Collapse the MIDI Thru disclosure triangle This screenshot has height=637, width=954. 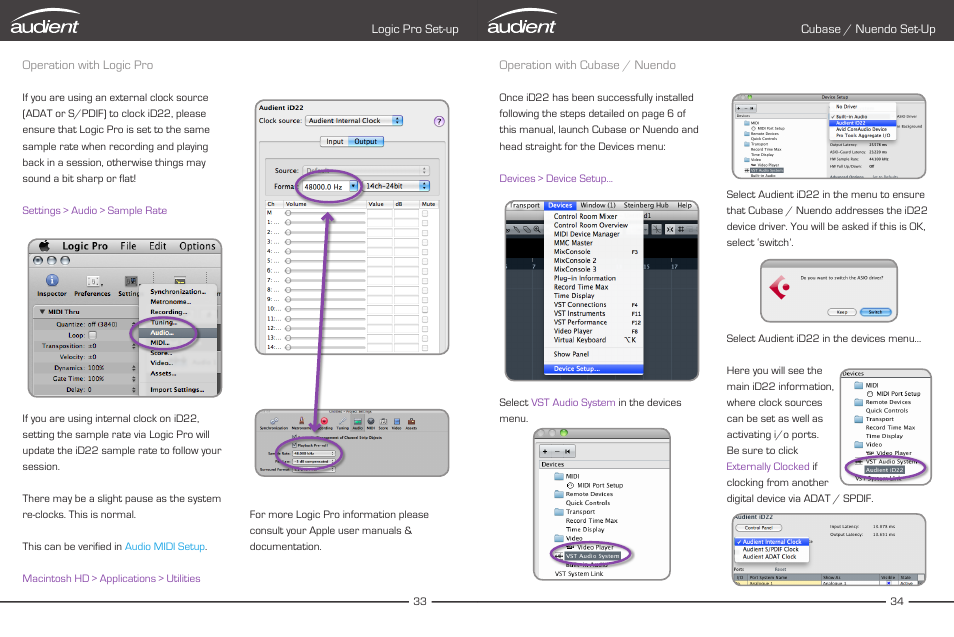pos(42,312)
